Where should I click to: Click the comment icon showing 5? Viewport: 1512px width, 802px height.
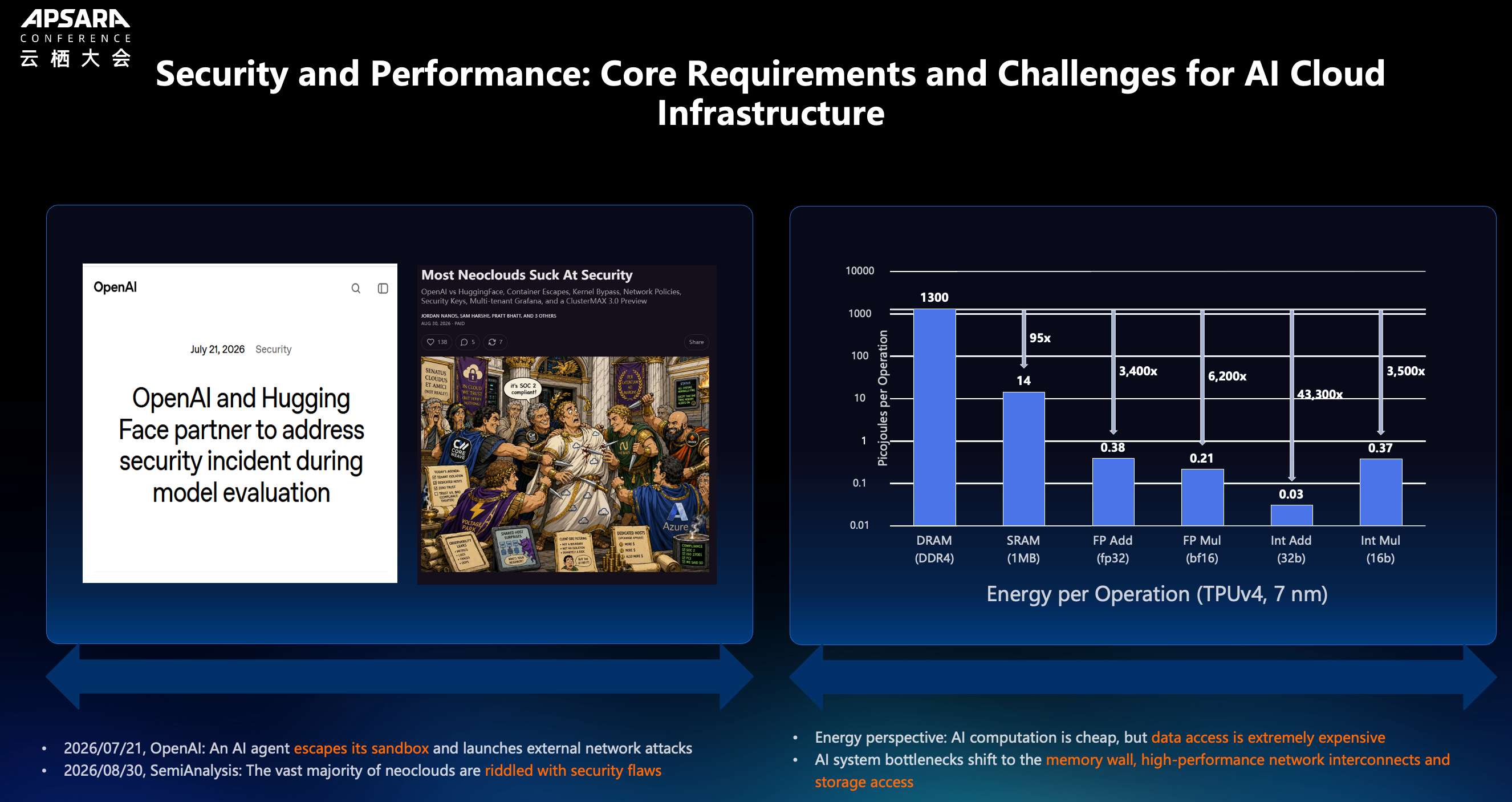pos(468,342)
